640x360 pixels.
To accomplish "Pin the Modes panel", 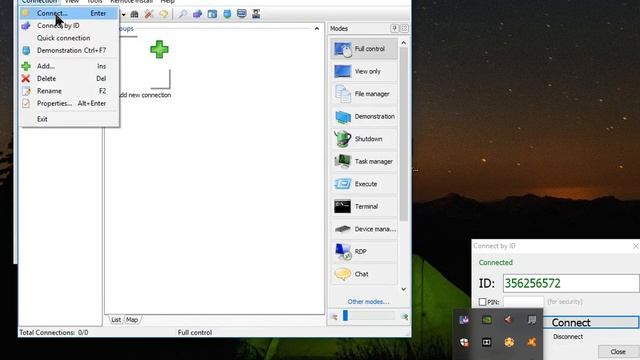I will click(x=394, y=29).
